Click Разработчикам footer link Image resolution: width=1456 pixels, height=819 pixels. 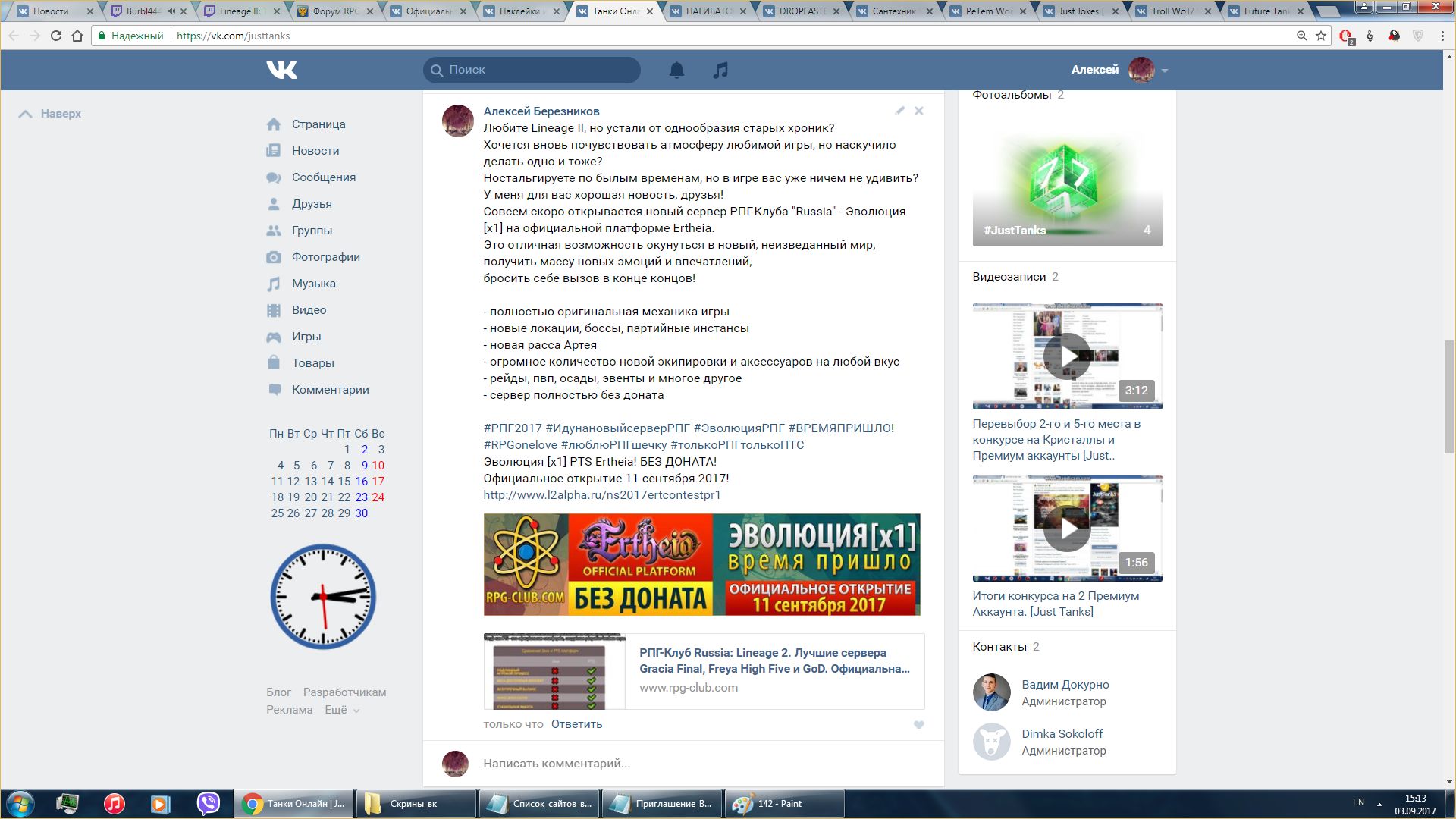344,692
